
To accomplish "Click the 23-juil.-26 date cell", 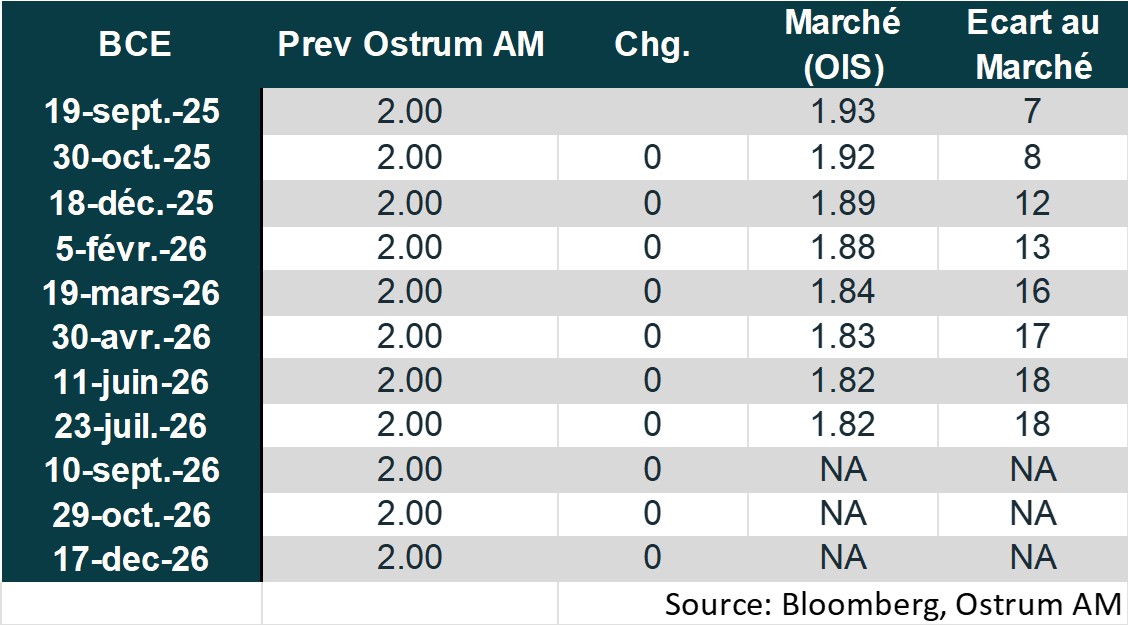I will [x=132, y=426].
